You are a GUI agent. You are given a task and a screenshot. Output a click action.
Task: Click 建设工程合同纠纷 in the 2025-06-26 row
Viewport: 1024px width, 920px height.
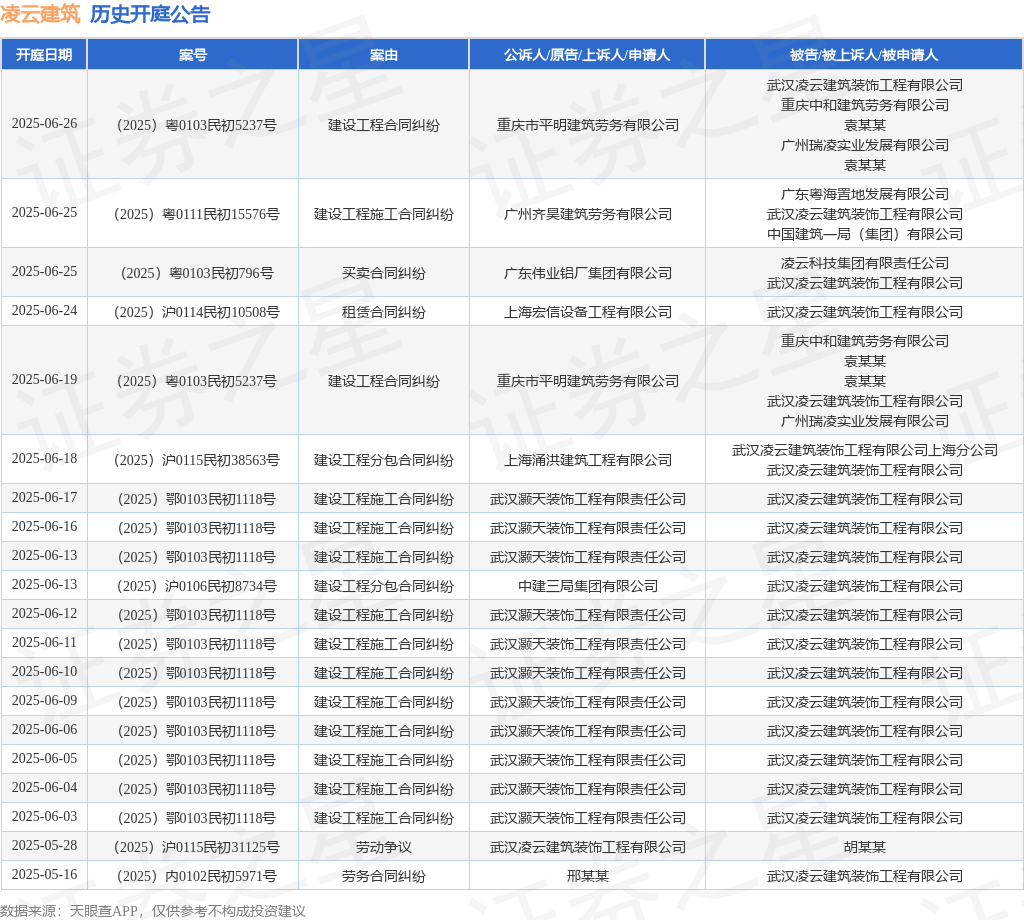(383, 125)
